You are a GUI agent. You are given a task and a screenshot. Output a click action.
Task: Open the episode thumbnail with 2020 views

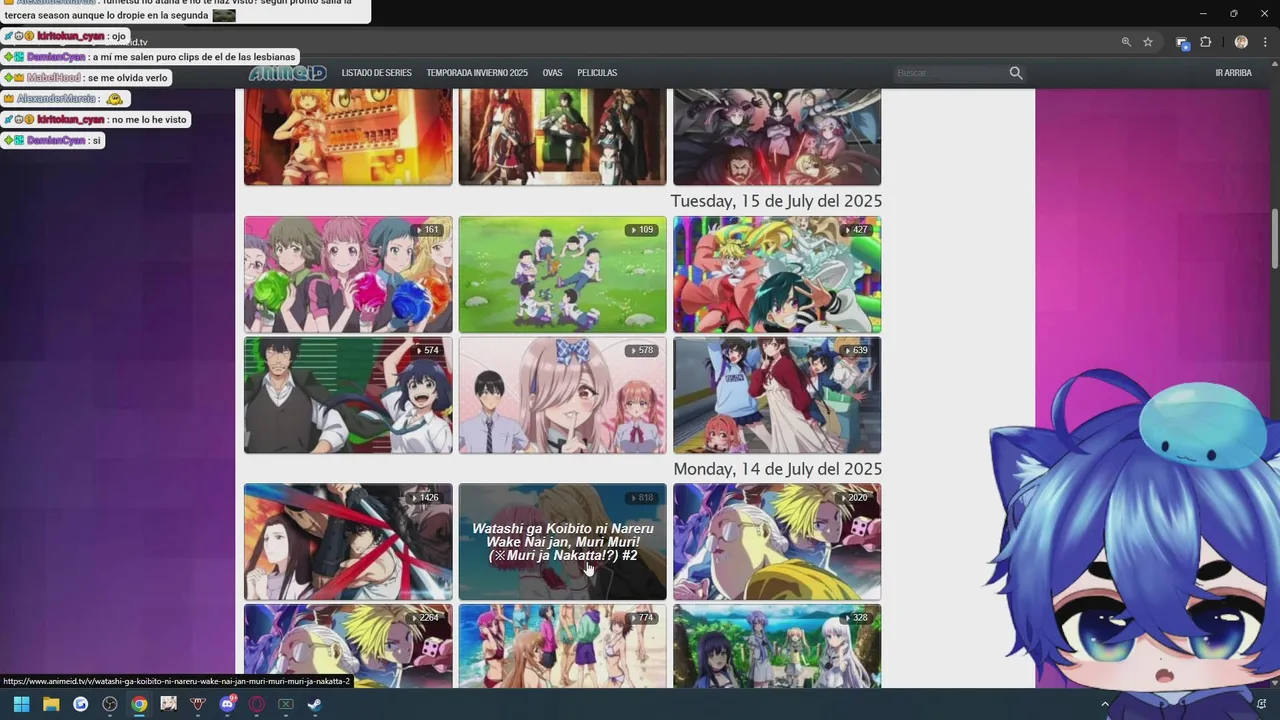[x=777, y=542]
